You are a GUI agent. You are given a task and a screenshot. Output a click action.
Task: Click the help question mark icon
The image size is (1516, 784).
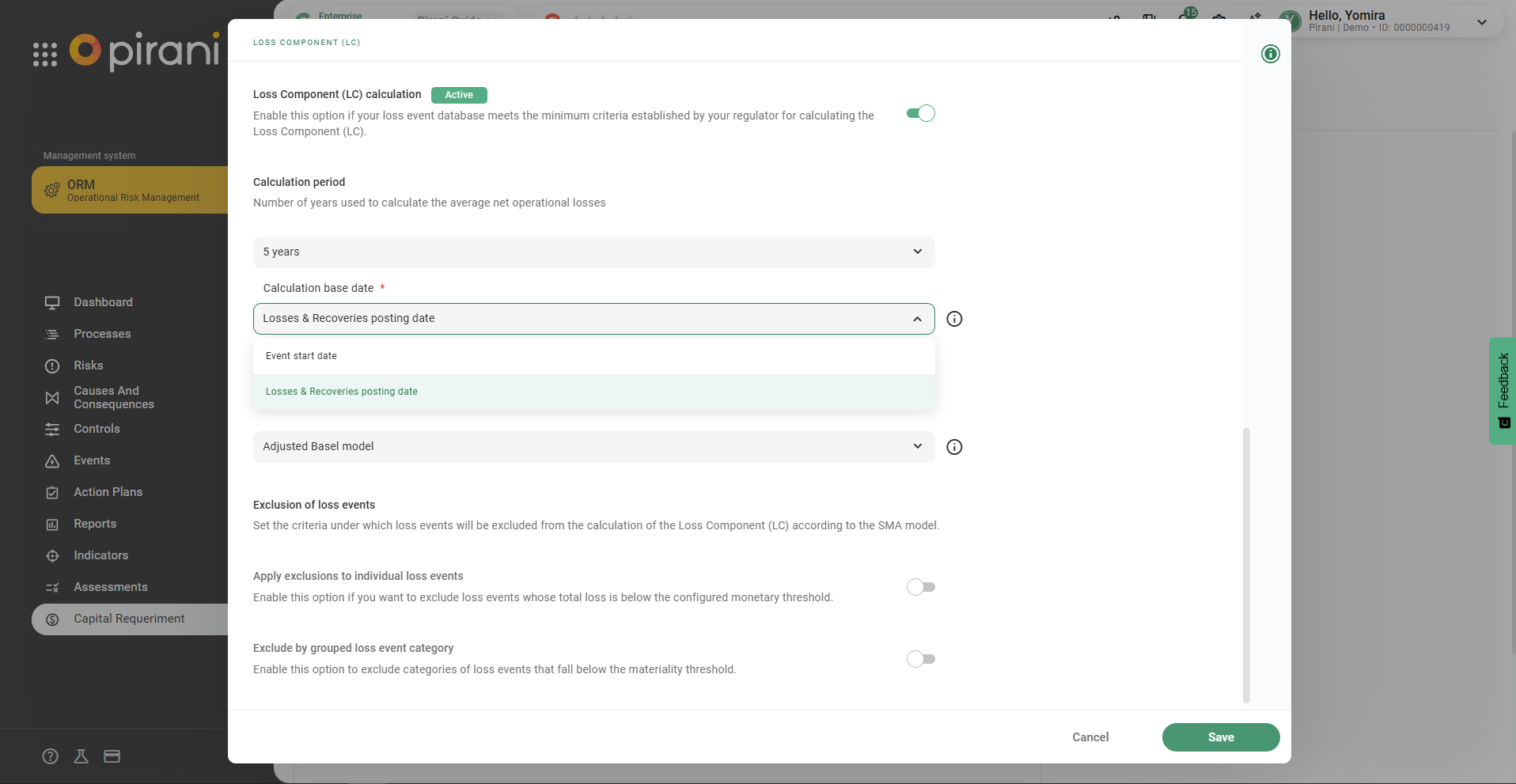tap(51, 756)
